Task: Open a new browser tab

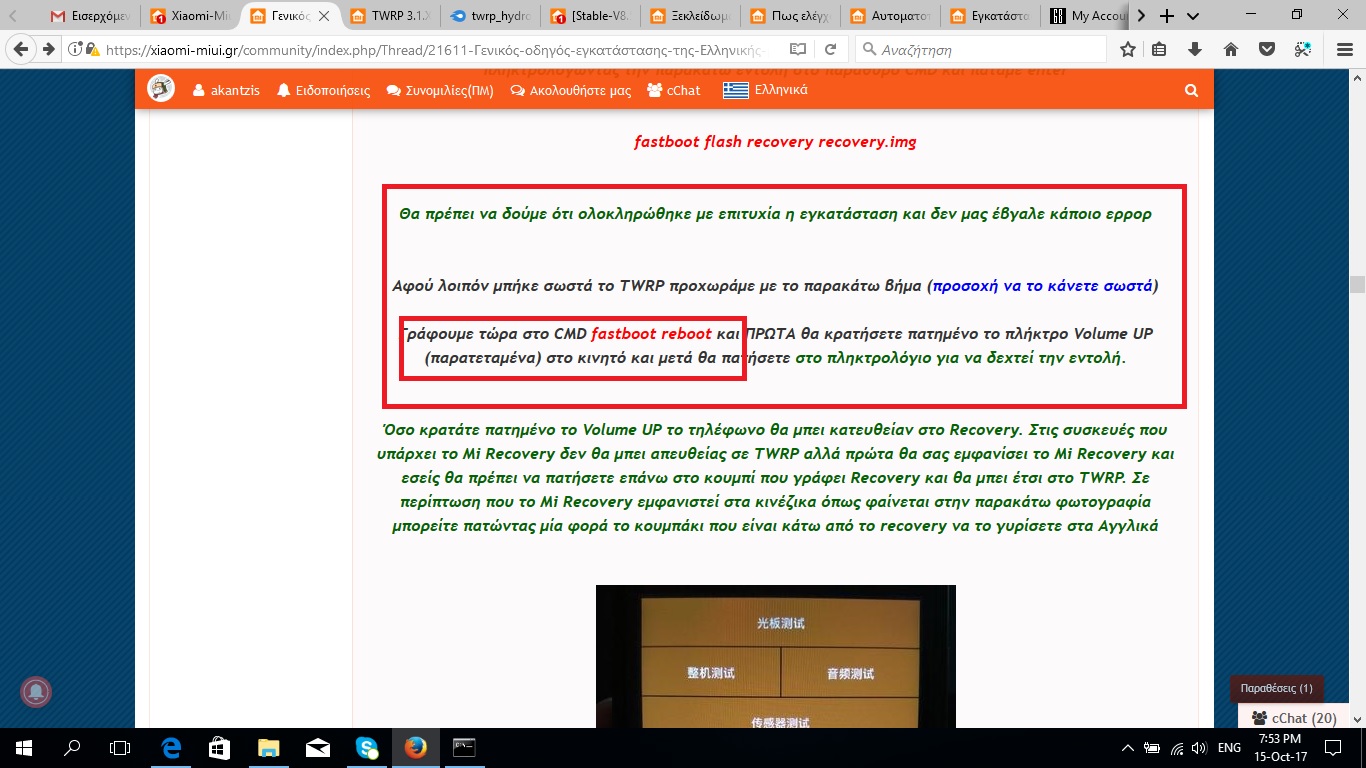Action: tap(1166, 16)
